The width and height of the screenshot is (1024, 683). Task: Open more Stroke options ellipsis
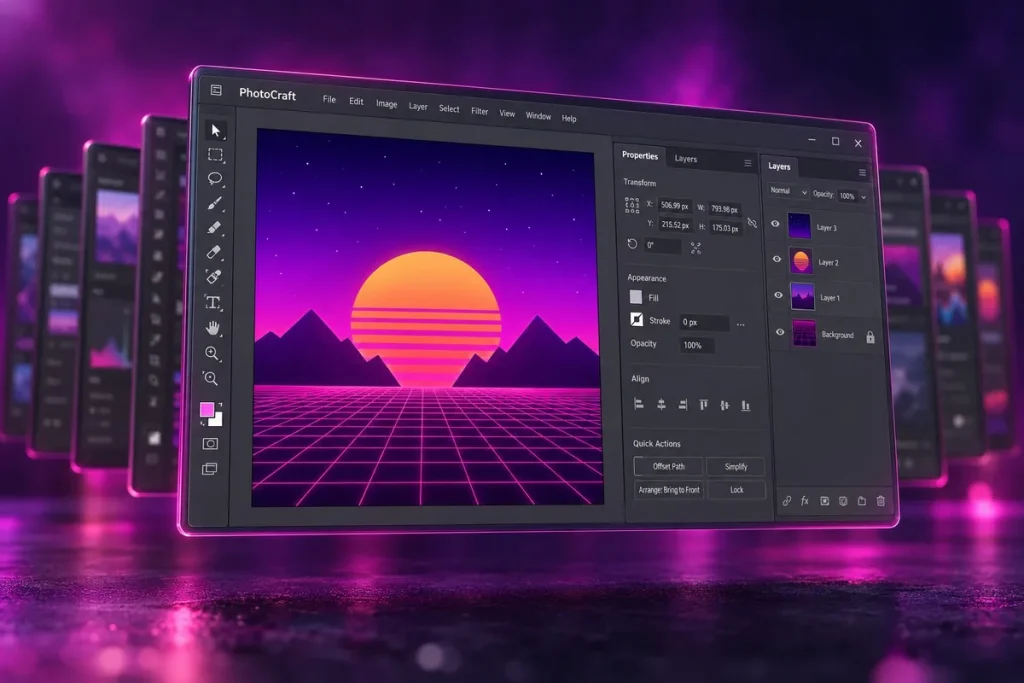pyautogui.click(x=741, y=325)
